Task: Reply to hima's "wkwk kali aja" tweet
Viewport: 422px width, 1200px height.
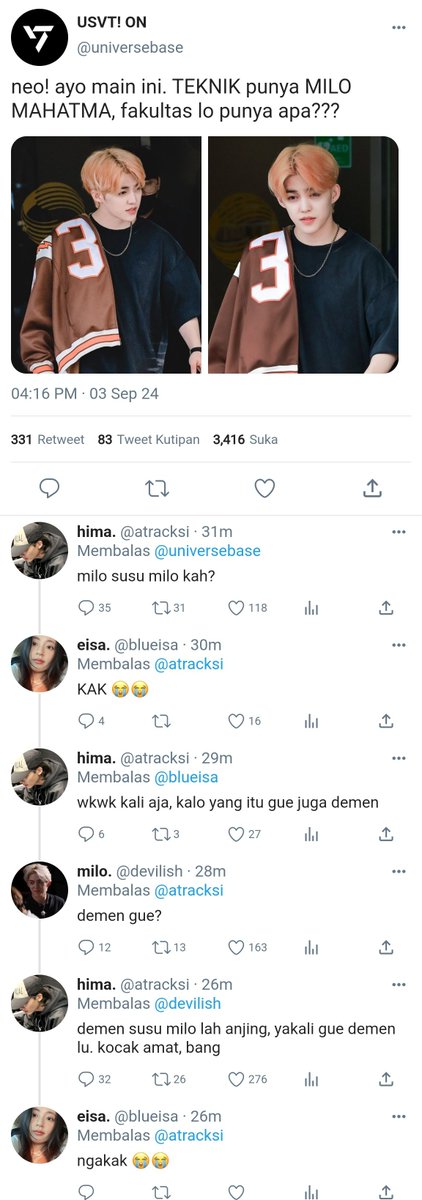Action: tap(85, 834)
